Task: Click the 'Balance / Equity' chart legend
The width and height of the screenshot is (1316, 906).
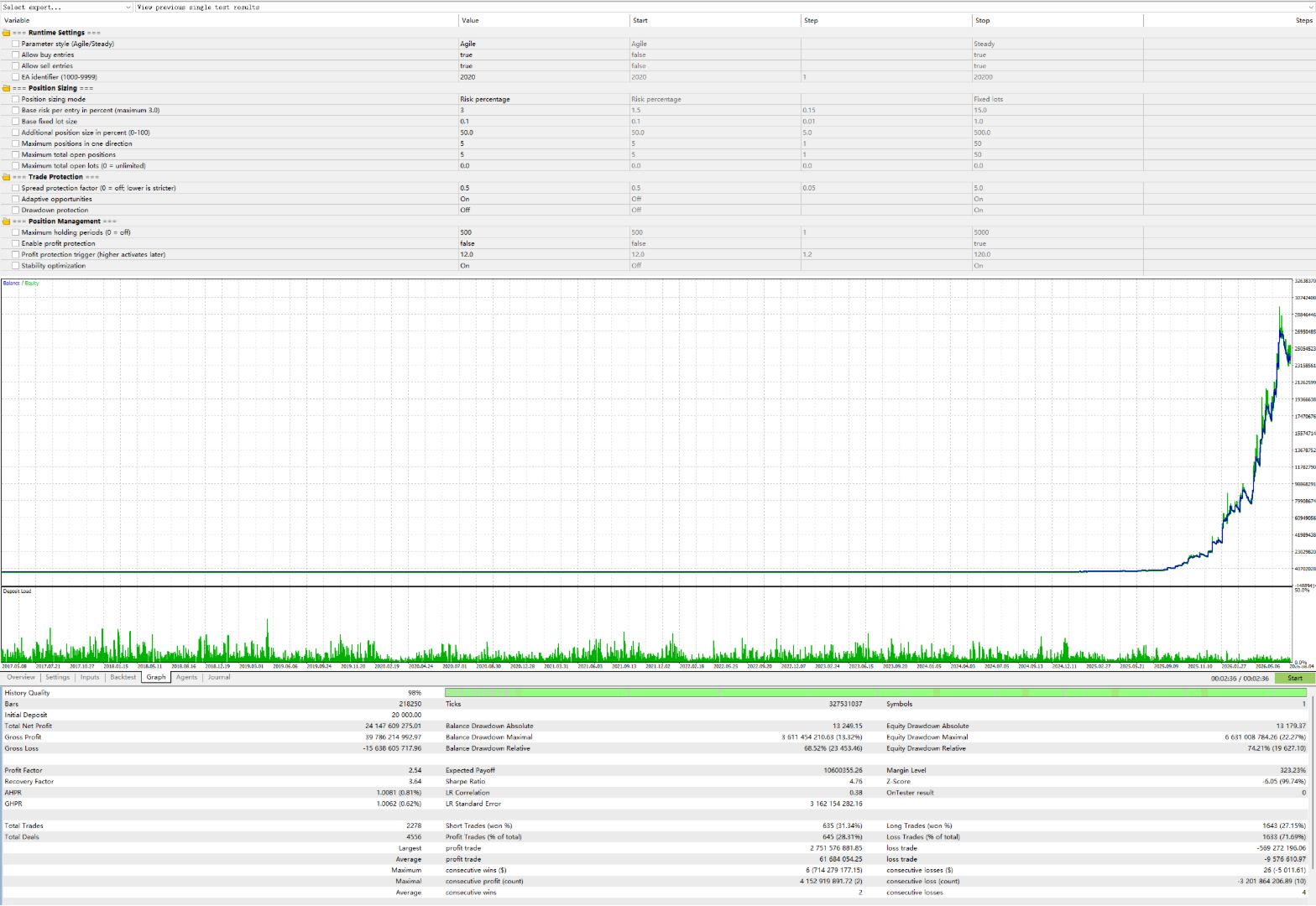Action: coord(21,284)
